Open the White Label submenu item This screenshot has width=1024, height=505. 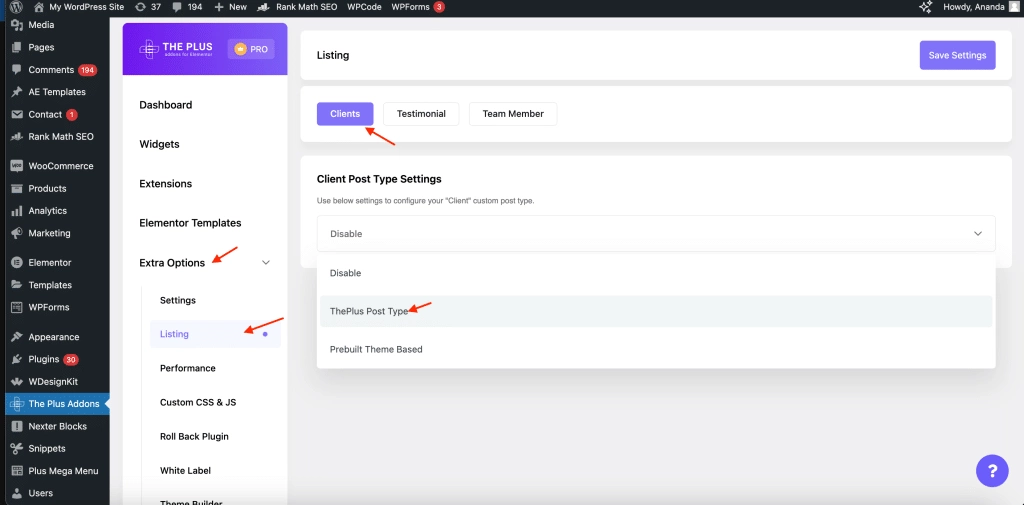coord(185,470)
